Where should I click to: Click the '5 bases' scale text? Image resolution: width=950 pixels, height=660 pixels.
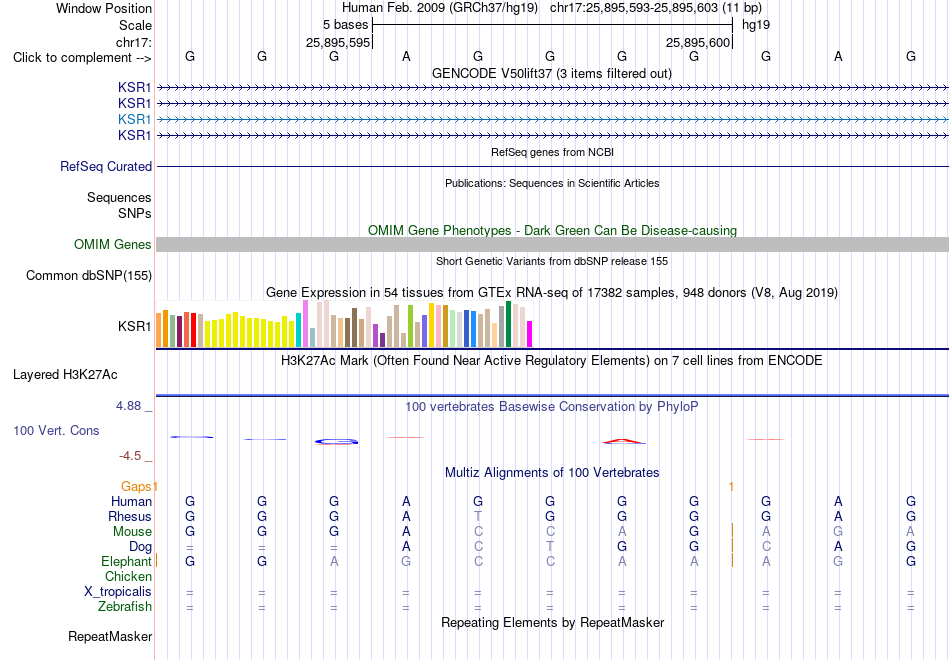[345, 25]
